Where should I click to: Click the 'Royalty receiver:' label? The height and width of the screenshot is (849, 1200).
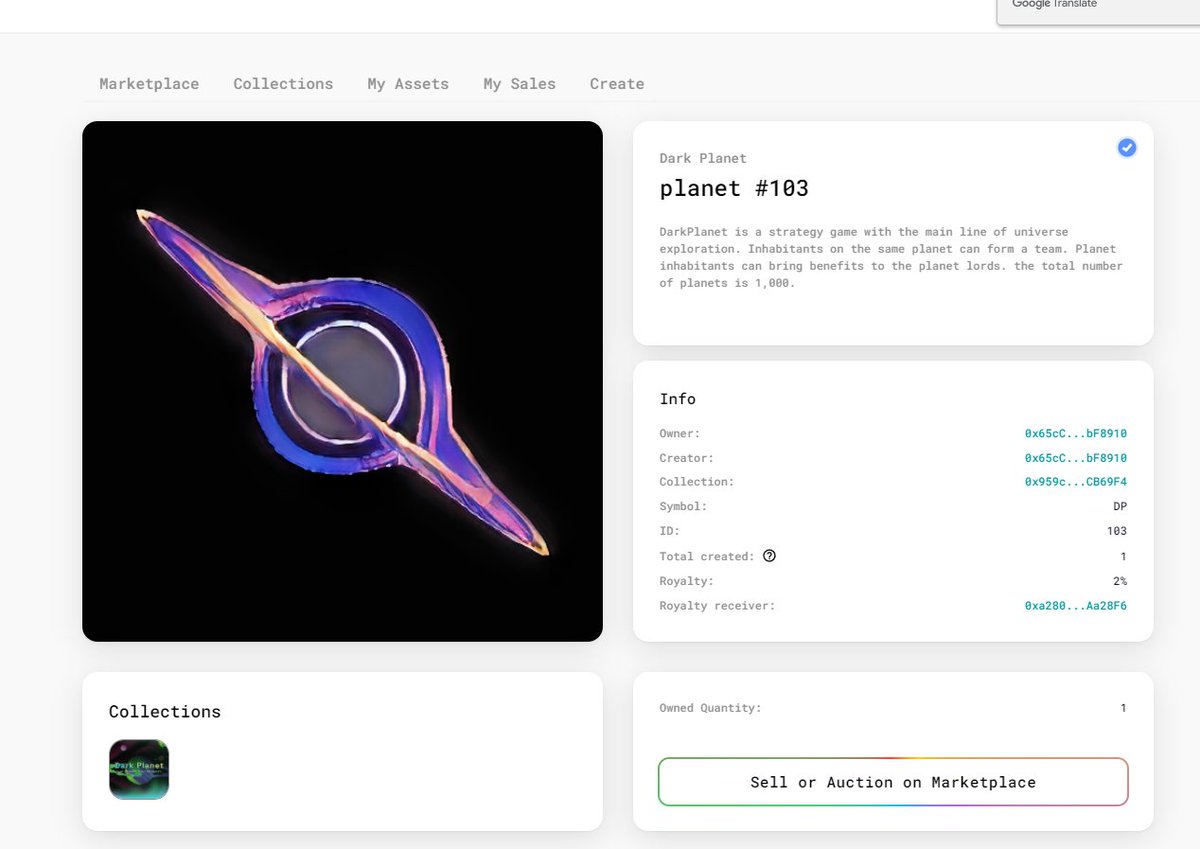point(717,606)
